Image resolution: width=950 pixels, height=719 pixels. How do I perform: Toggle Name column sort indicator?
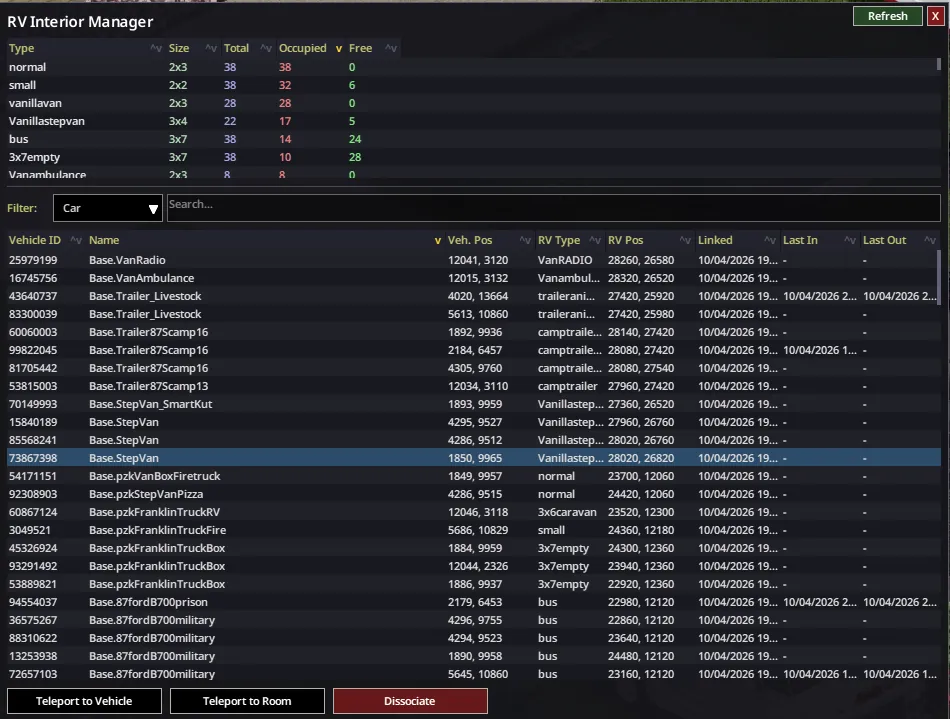[437, 240]
